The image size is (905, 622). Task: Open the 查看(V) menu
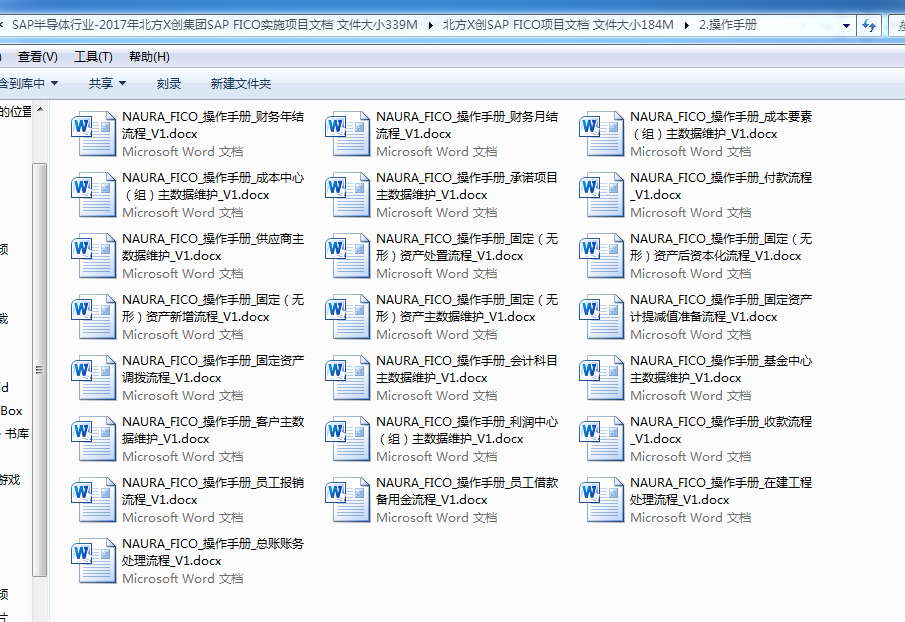(38, 57)
